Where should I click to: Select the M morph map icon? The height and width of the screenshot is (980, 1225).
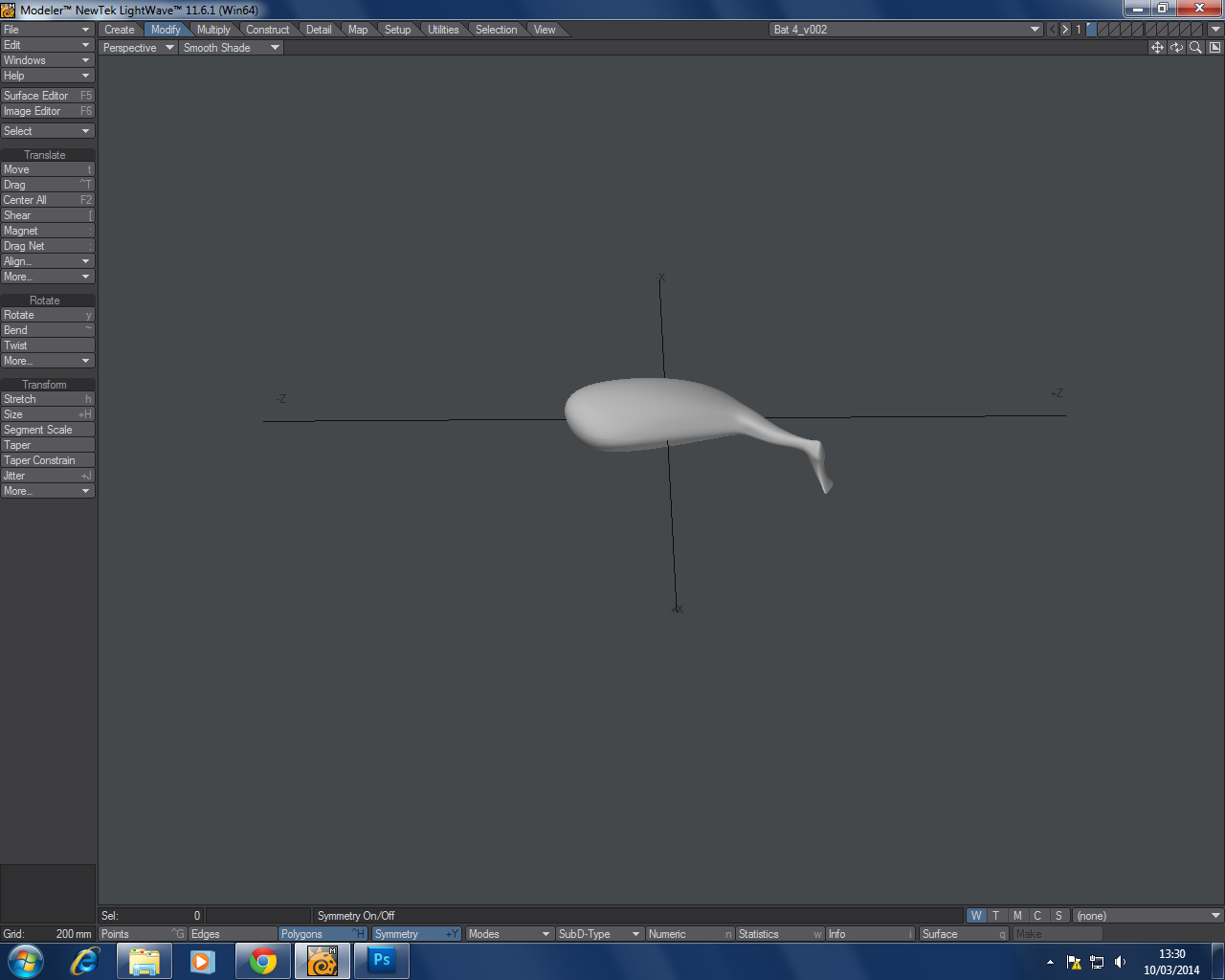1017,915
